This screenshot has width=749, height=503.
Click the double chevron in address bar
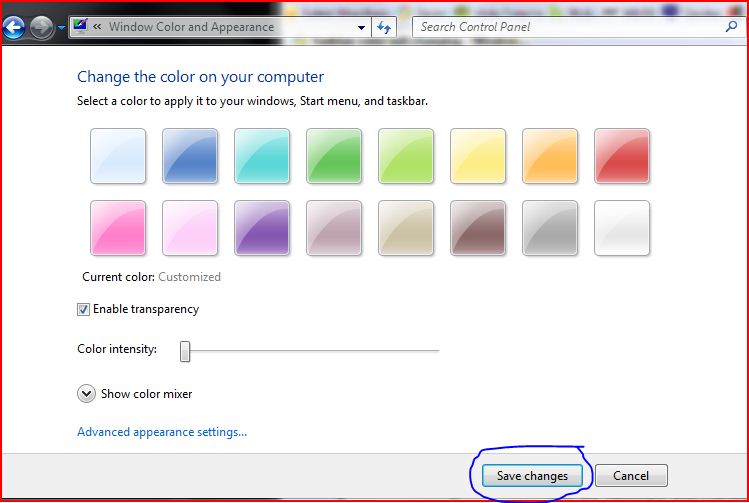click(x=97, y=27)
